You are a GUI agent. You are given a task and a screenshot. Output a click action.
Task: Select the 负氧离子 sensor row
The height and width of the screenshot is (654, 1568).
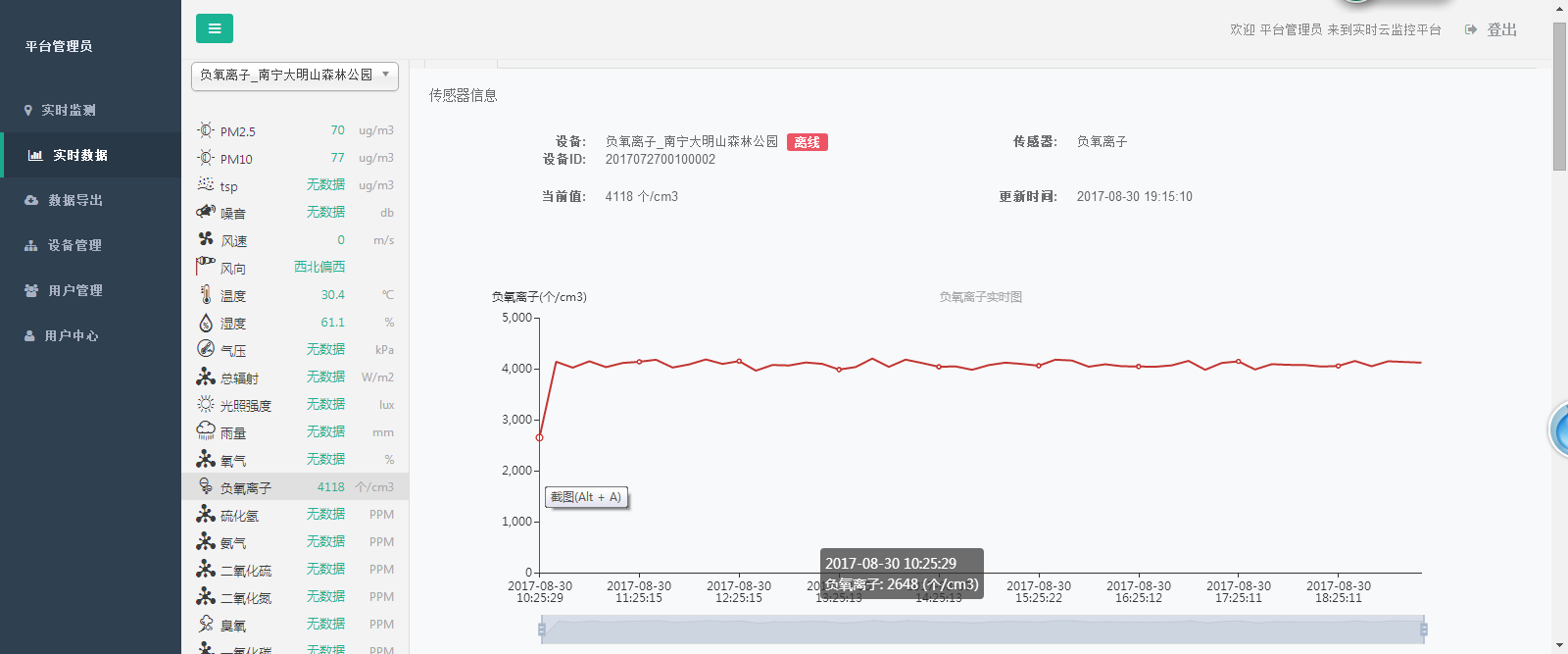[294, 487]
